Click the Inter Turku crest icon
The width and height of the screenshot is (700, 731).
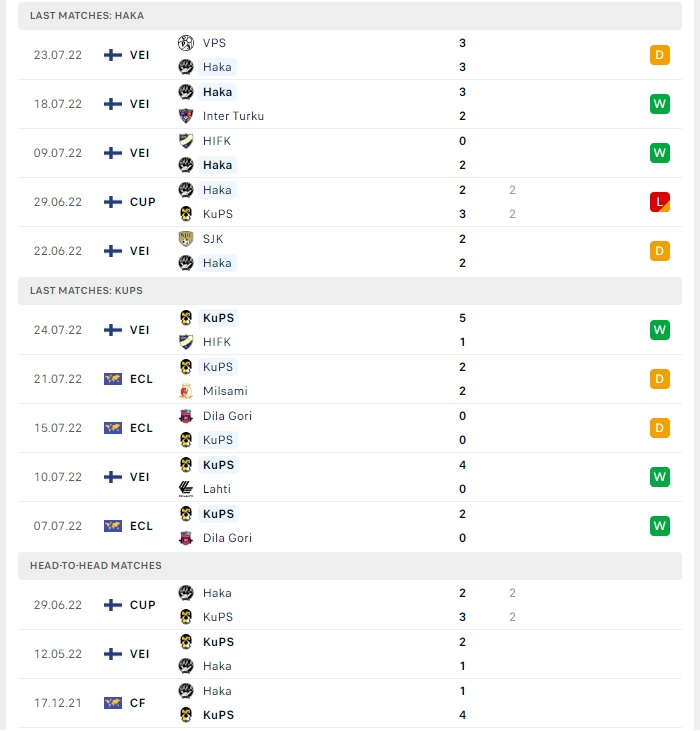pyautogui.click(x=185, y=116)
